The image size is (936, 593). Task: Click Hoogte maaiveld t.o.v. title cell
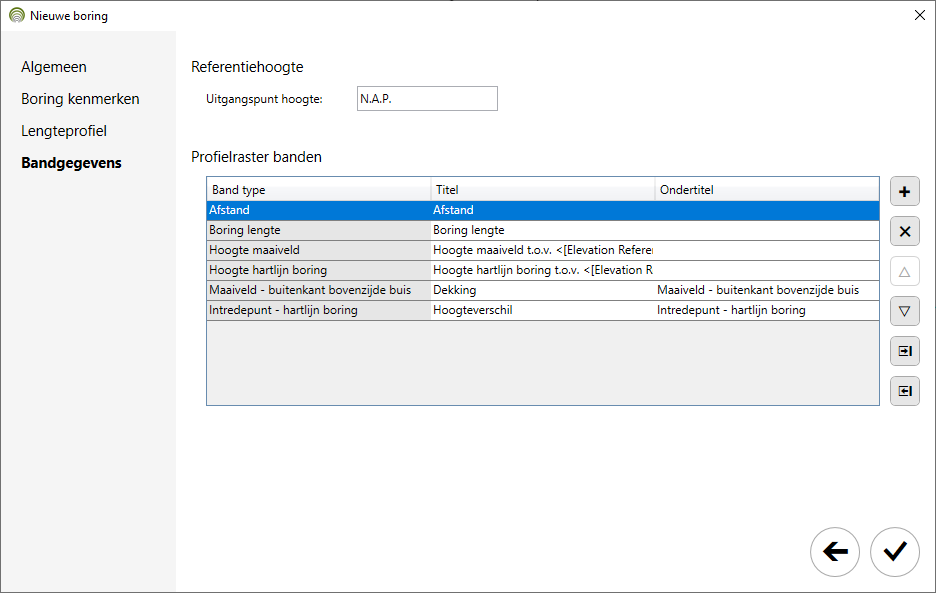543,250
